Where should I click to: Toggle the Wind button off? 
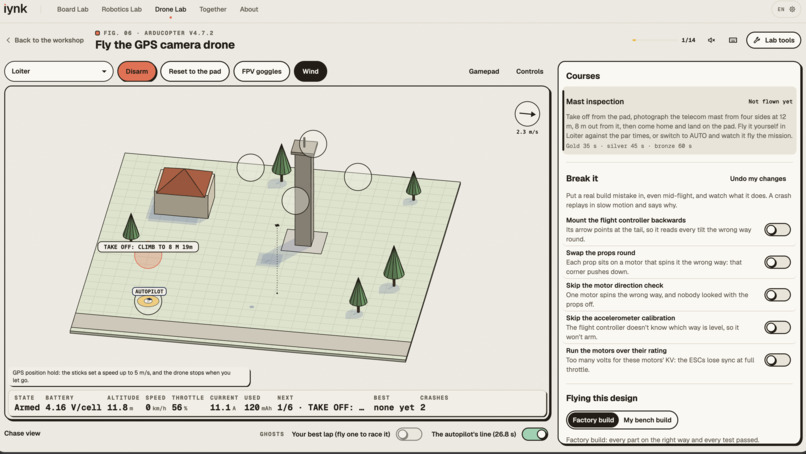pos(310,71)
